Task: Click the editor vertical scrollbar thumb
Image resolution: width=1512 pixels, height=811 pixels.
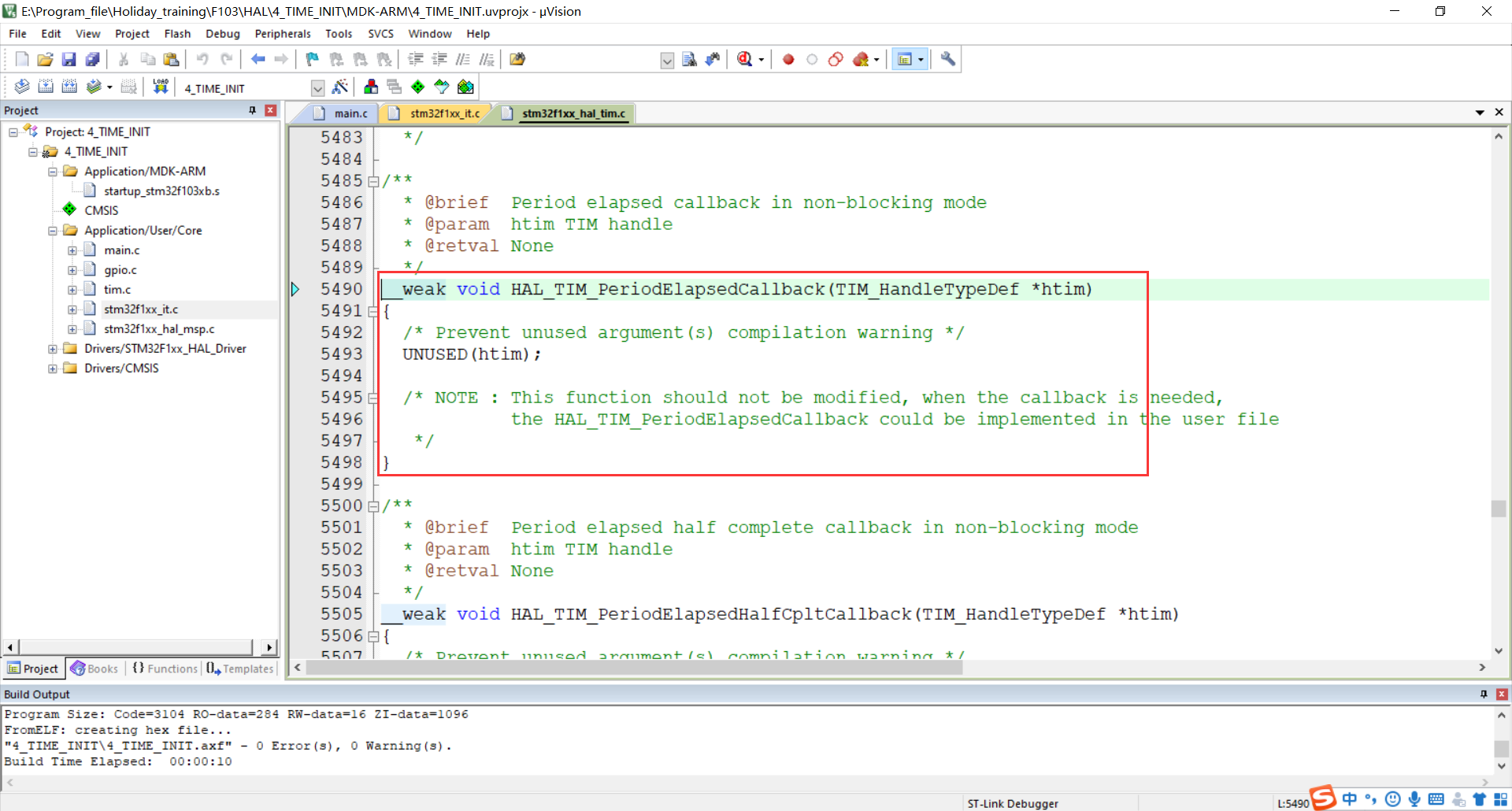Action: coord(1498,509)
